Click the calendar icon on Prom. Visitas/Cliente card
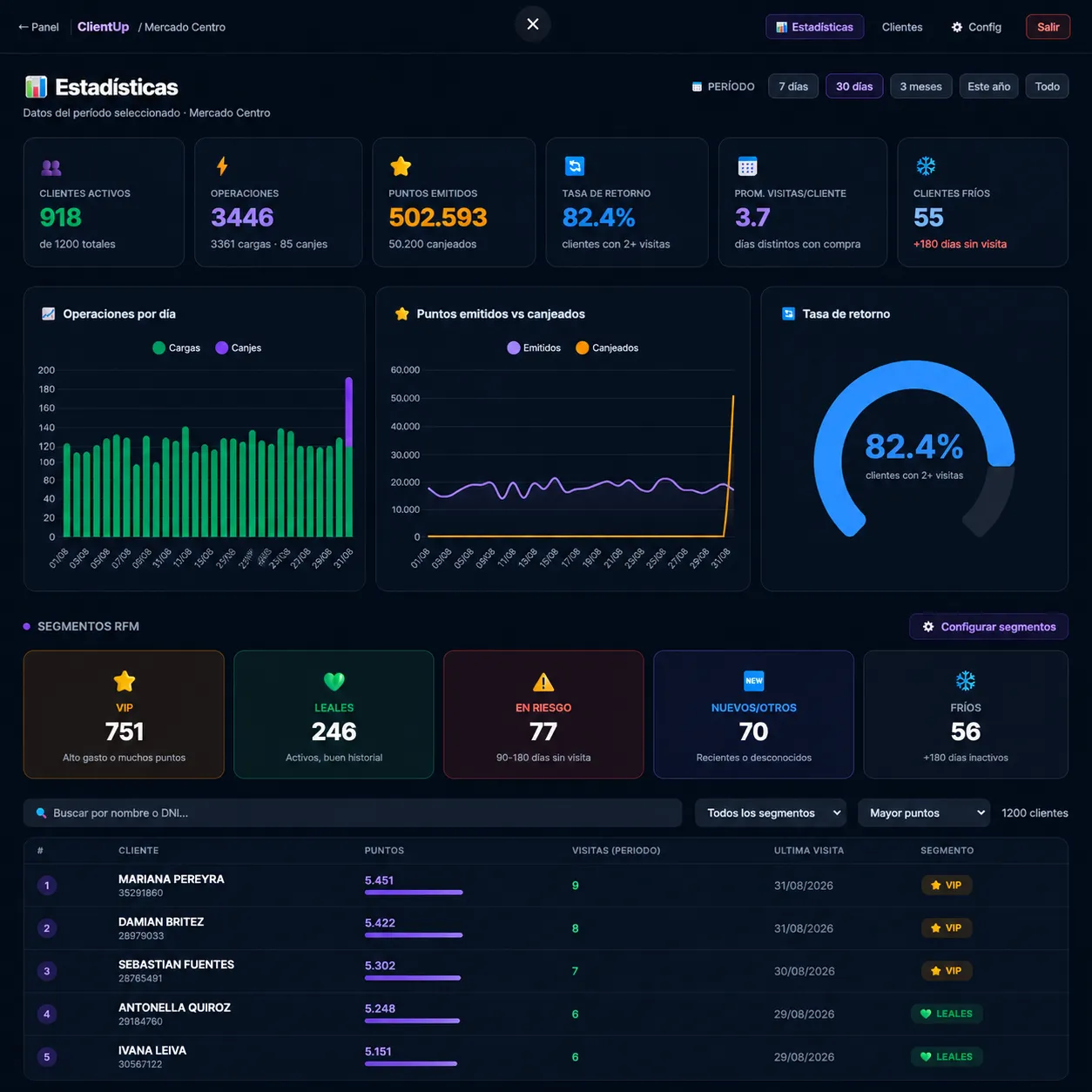The height and width of the screenshot is (1092, 1092). pos(747,166)
